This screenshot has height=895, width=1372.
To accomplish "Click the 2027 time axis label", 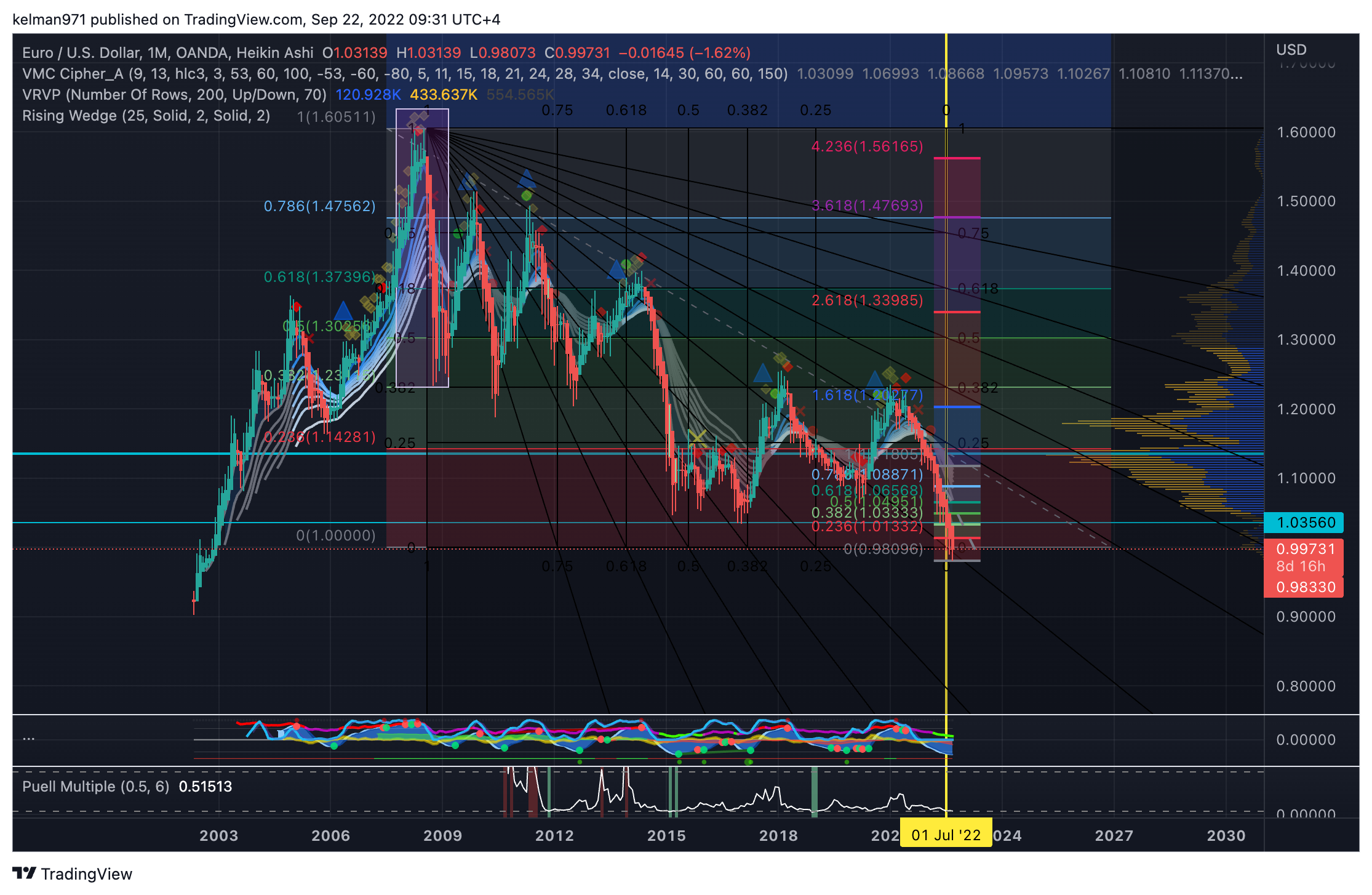I will click(x=1114, y=836).
